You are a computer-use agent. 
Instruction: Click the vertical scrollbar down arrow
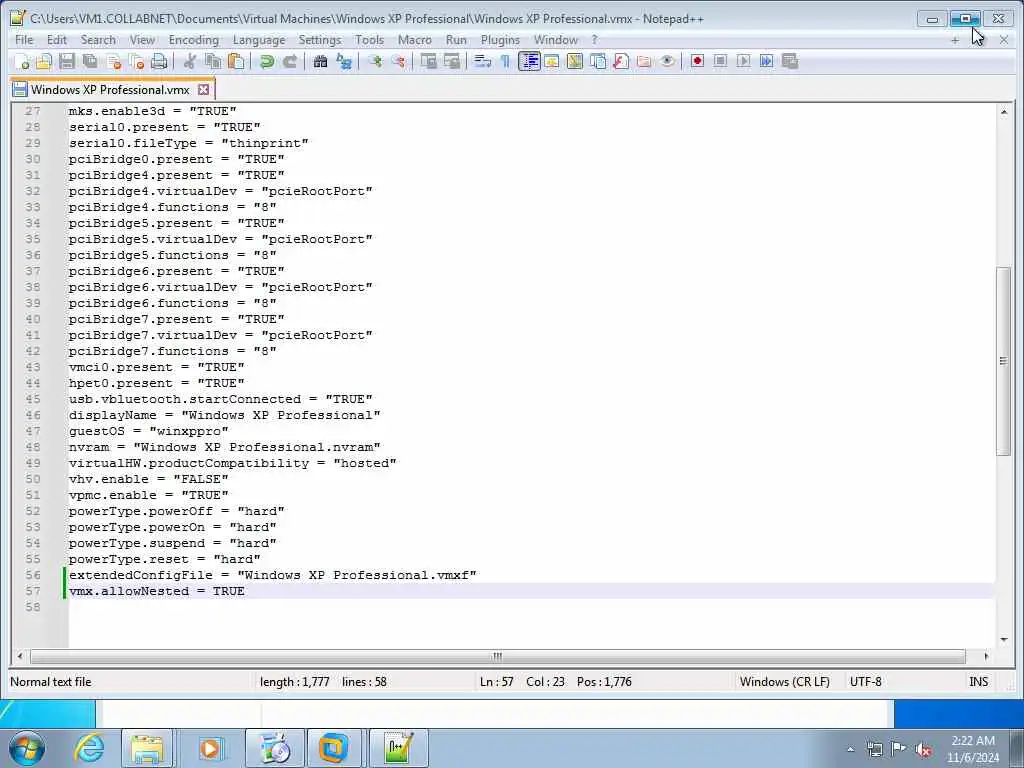tap(1004, 639)
